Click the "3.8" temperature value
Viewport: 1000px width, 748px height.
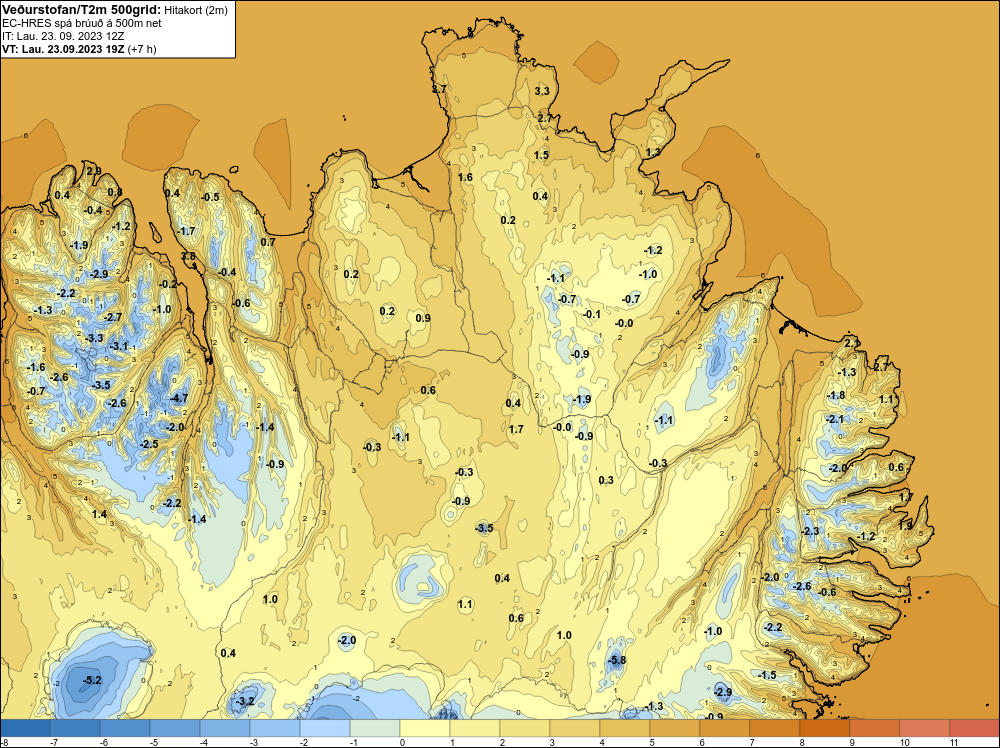click(188, 256)
